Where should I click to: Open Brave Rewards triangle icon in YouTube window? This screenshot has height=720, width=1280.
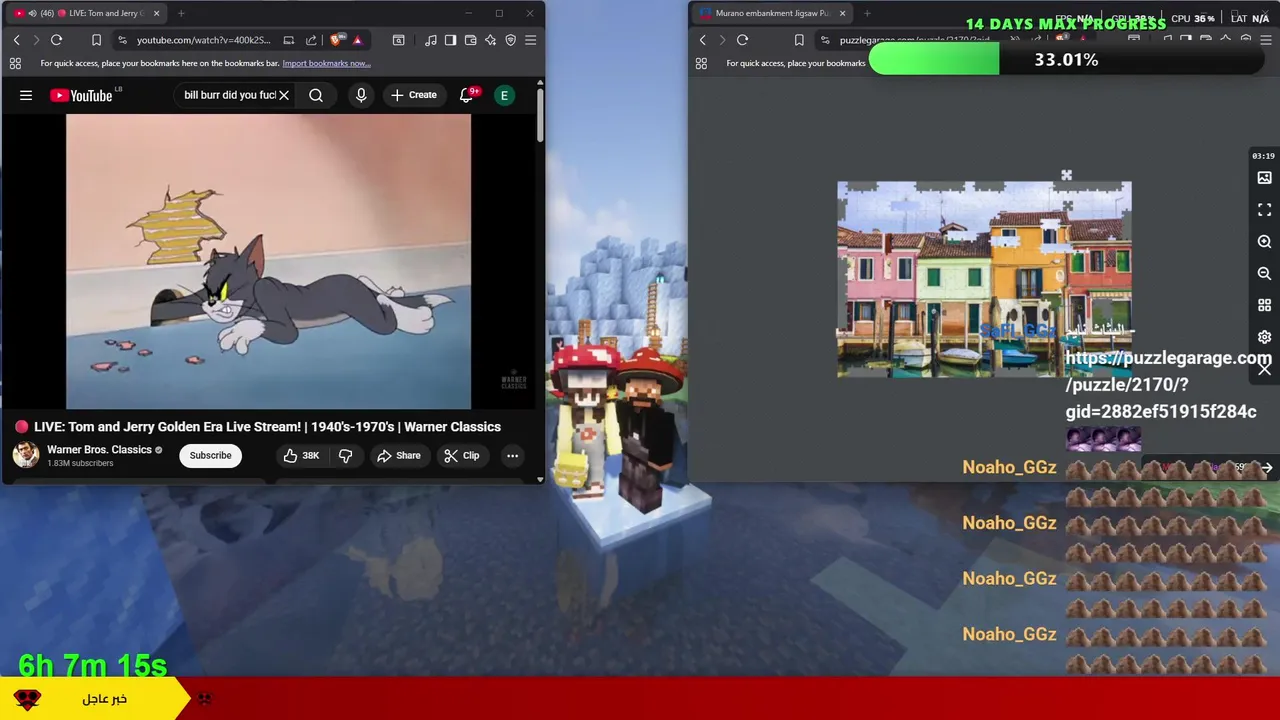point(357,40)
